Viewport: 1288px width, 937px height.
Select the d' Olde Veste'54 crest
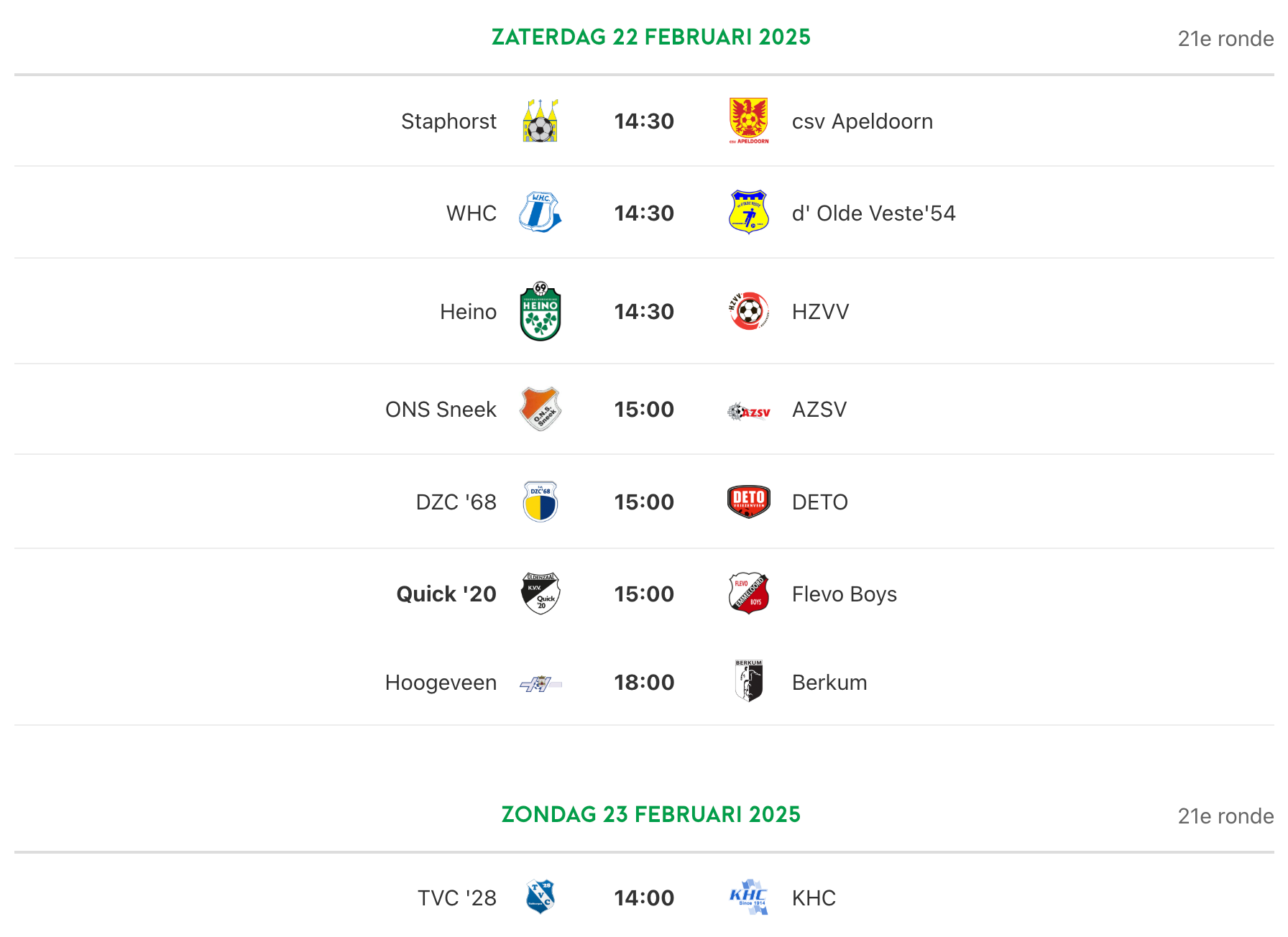[749, 212]
